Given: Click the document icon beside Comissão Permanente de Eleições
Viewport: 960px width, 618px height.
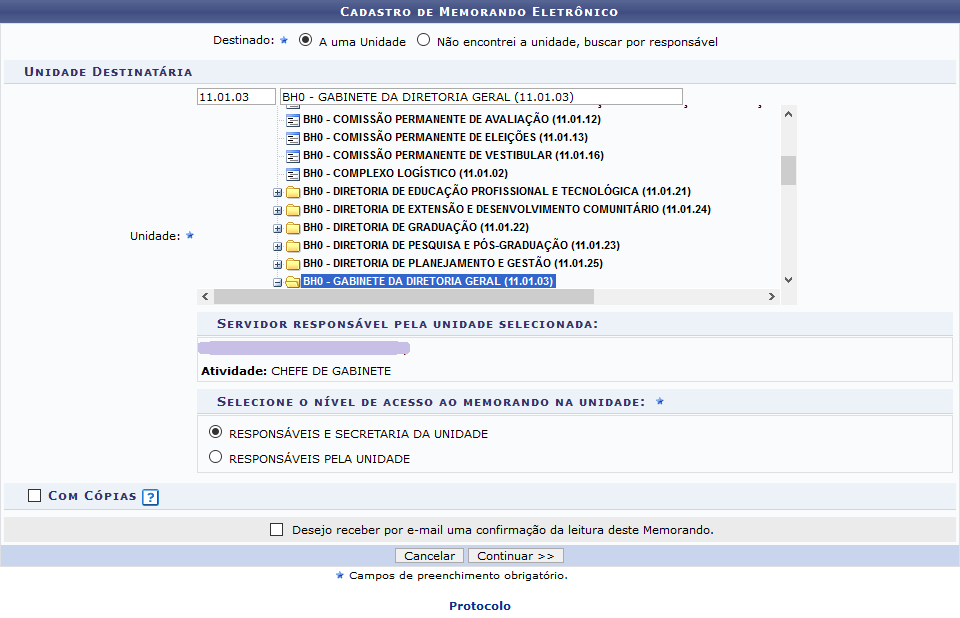Looking at the screenshot, I should 293,138.
